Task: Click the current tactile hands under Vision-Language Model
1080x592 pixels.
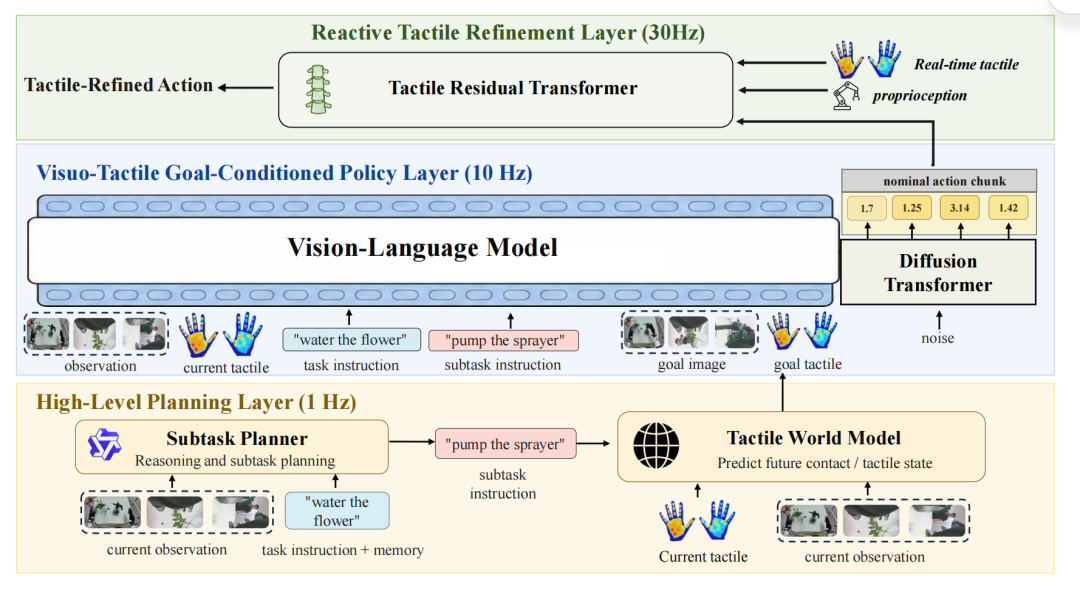Action: (221, 335)
